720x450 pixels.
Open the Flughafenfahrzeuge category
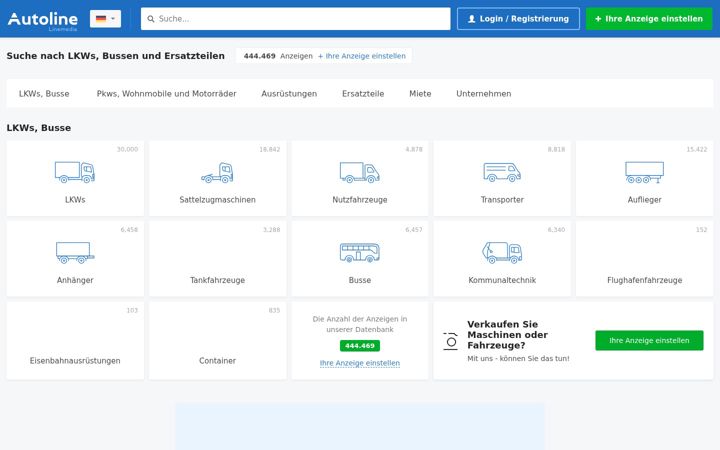pos(644,280)
